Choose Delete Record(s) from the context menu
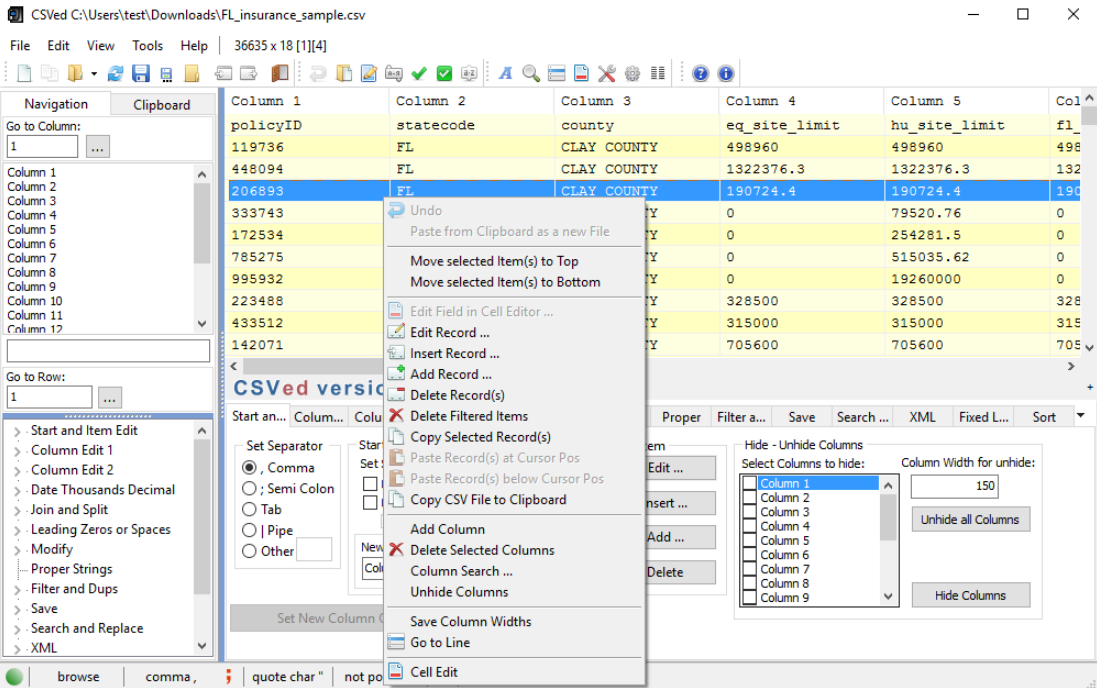This screenshot has width=1097, height=688. point(457,395)
